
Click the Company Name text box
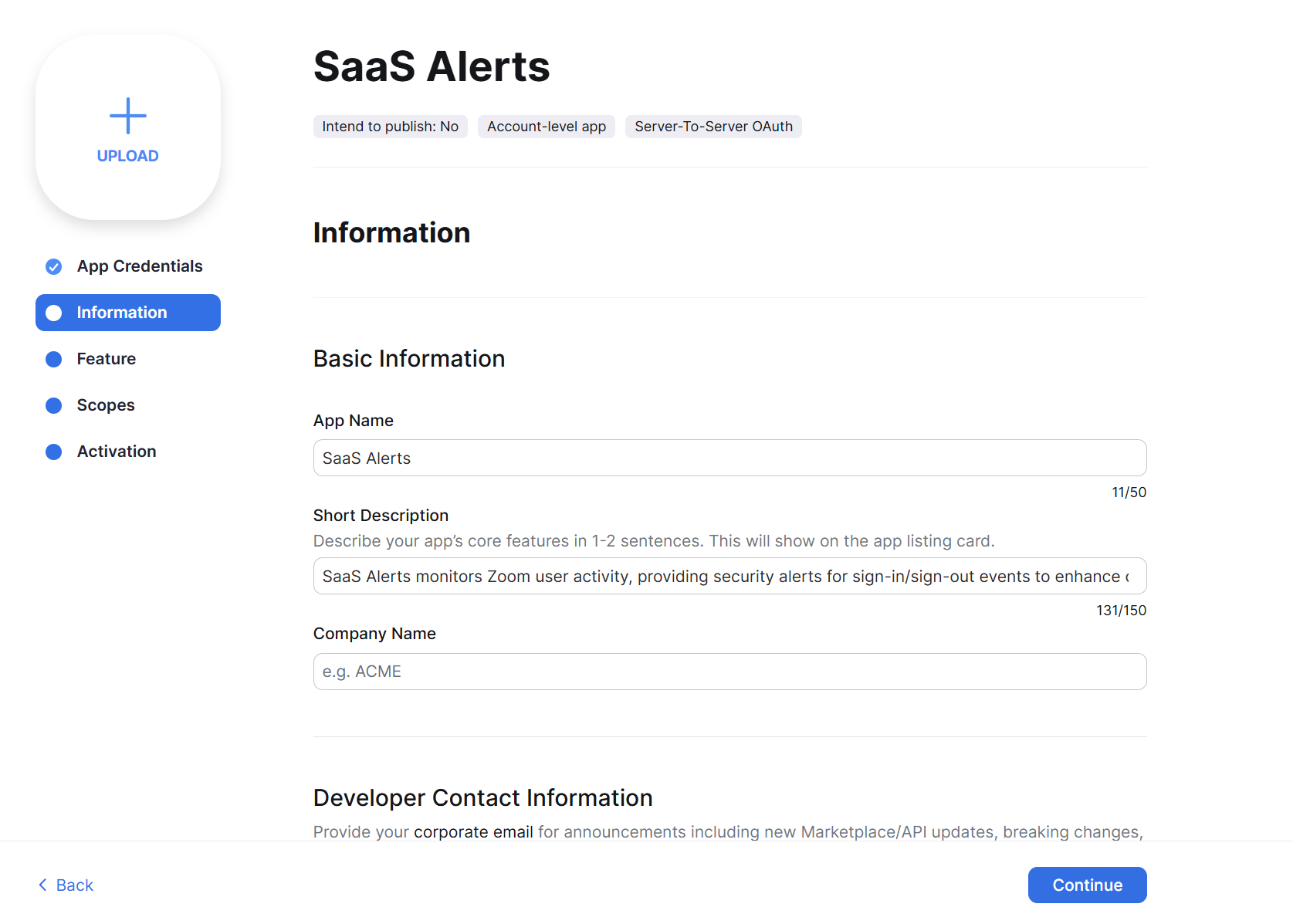[729, 672]
